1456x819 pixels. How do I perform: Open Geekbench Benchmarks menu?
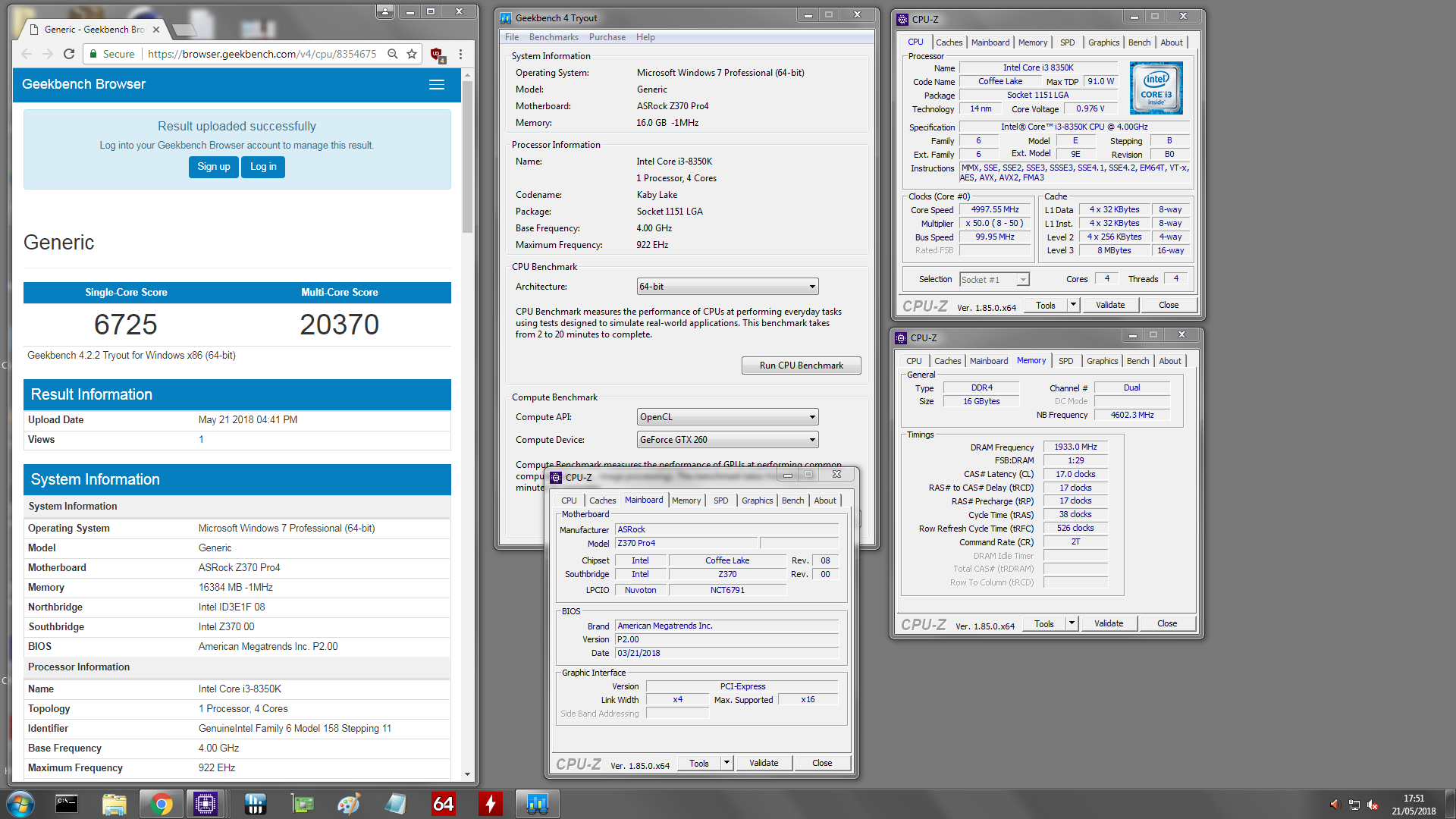point(554,37)
